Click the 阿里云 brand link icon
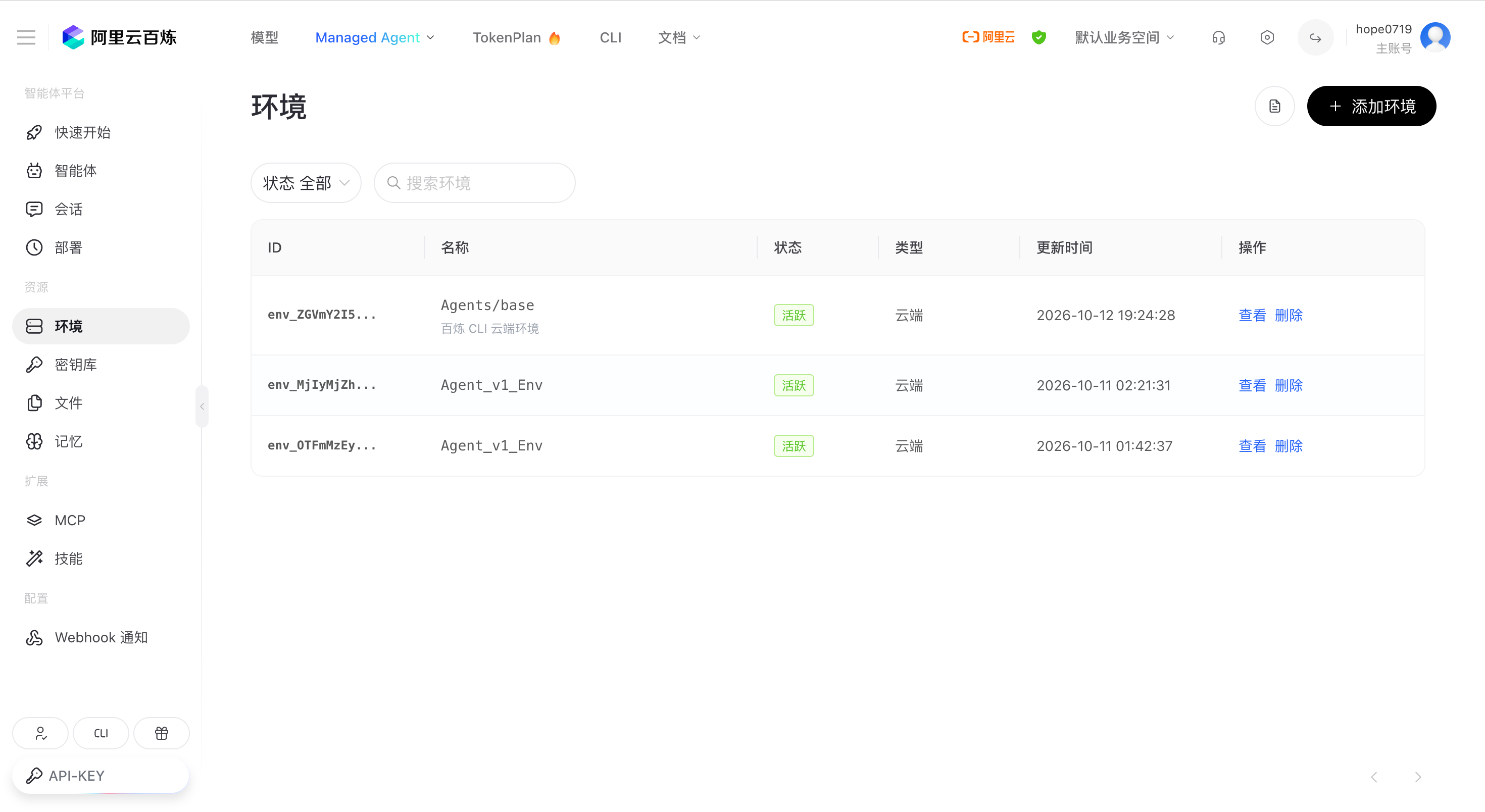1485x812 pixels. (988, 37)
